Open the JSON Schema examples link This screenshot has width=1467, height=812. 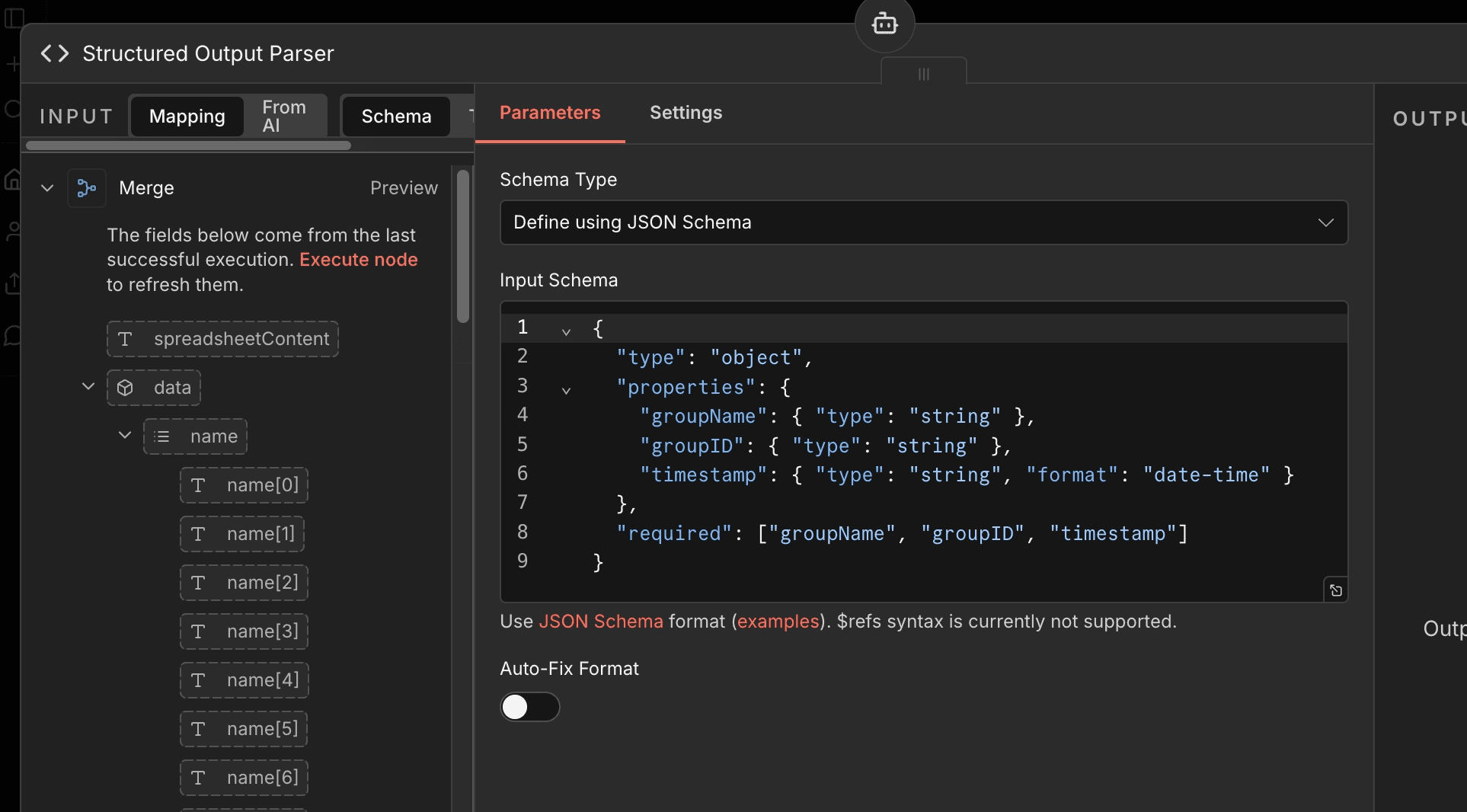click(x=777, y=622)
